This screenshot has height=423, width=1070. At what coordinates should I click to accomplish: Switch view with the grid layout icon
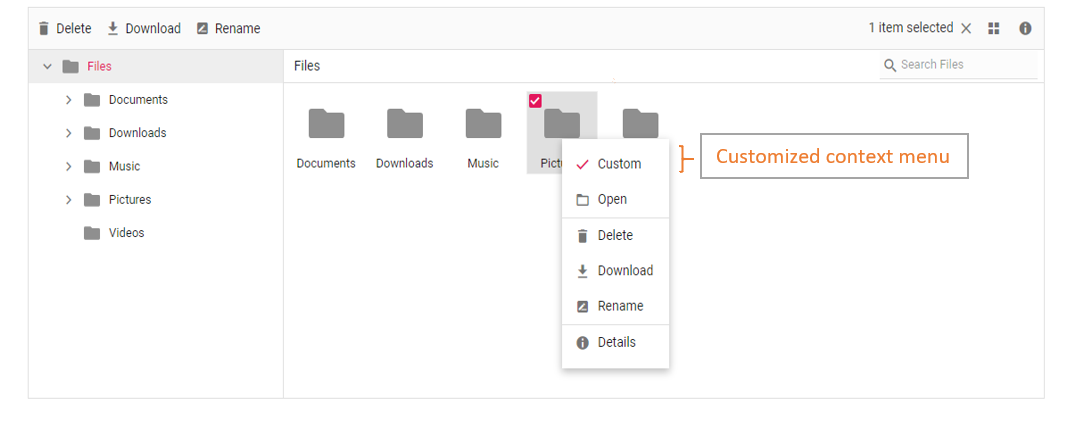click(x=994, y=29)
